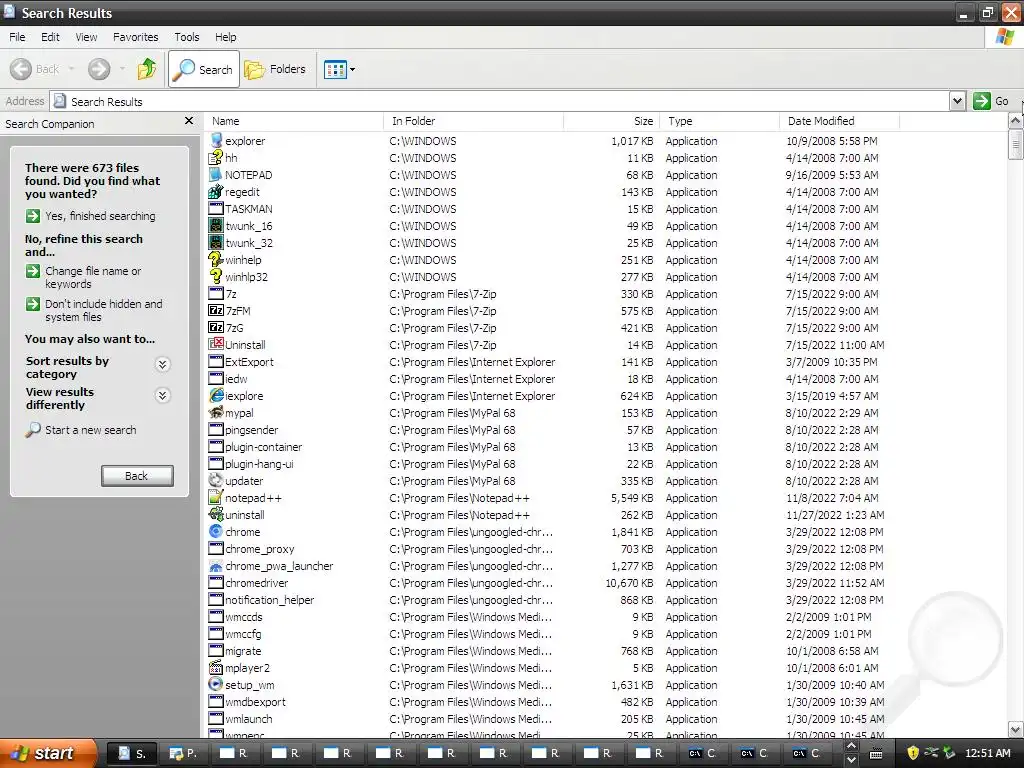1024x768 pixels.
Task: Toggle the Search pane button
Action: tap(204, 69)
